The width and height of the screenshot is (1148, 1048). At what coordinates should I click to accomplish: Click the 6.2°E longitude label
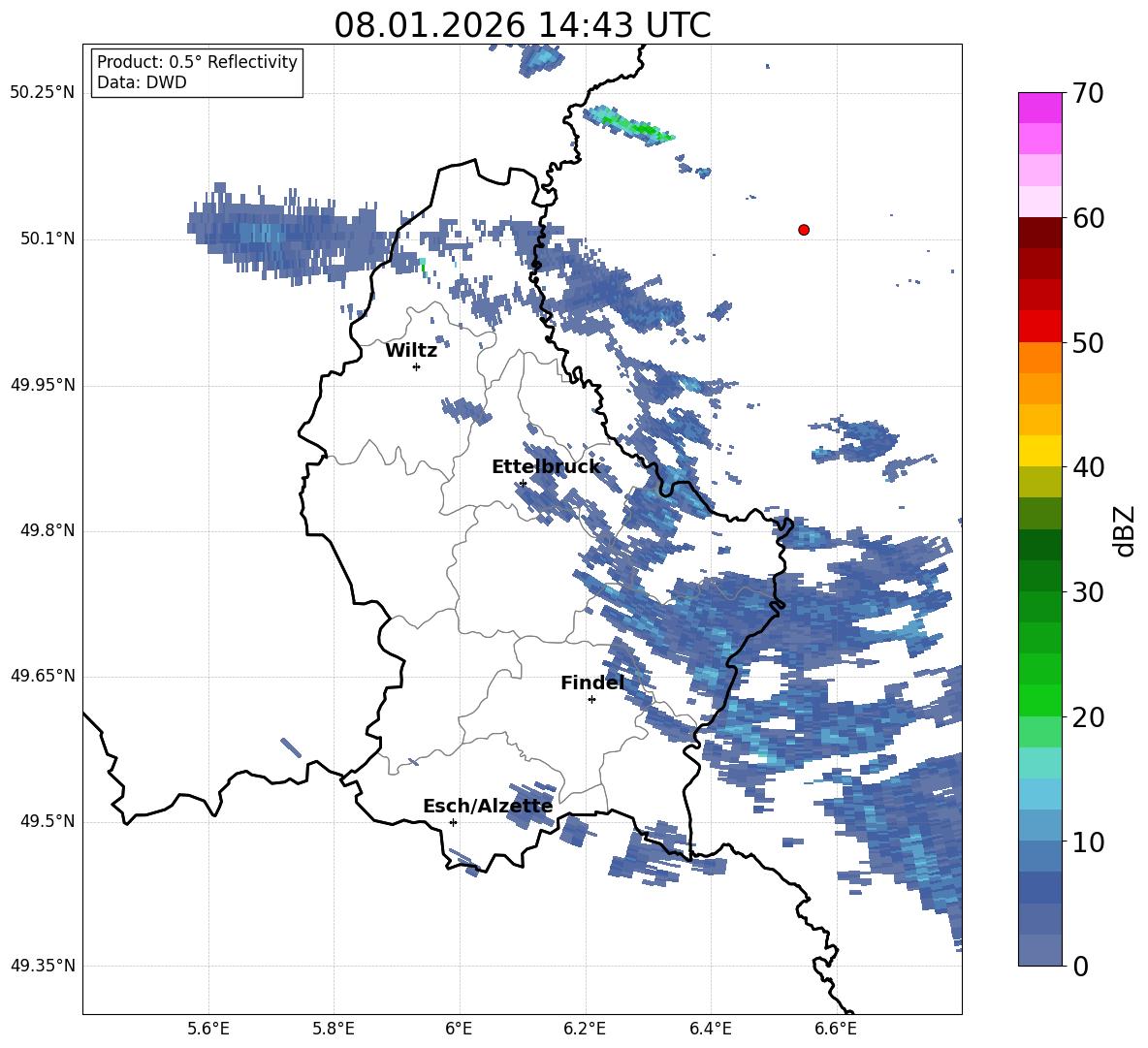coord(585,1030)
